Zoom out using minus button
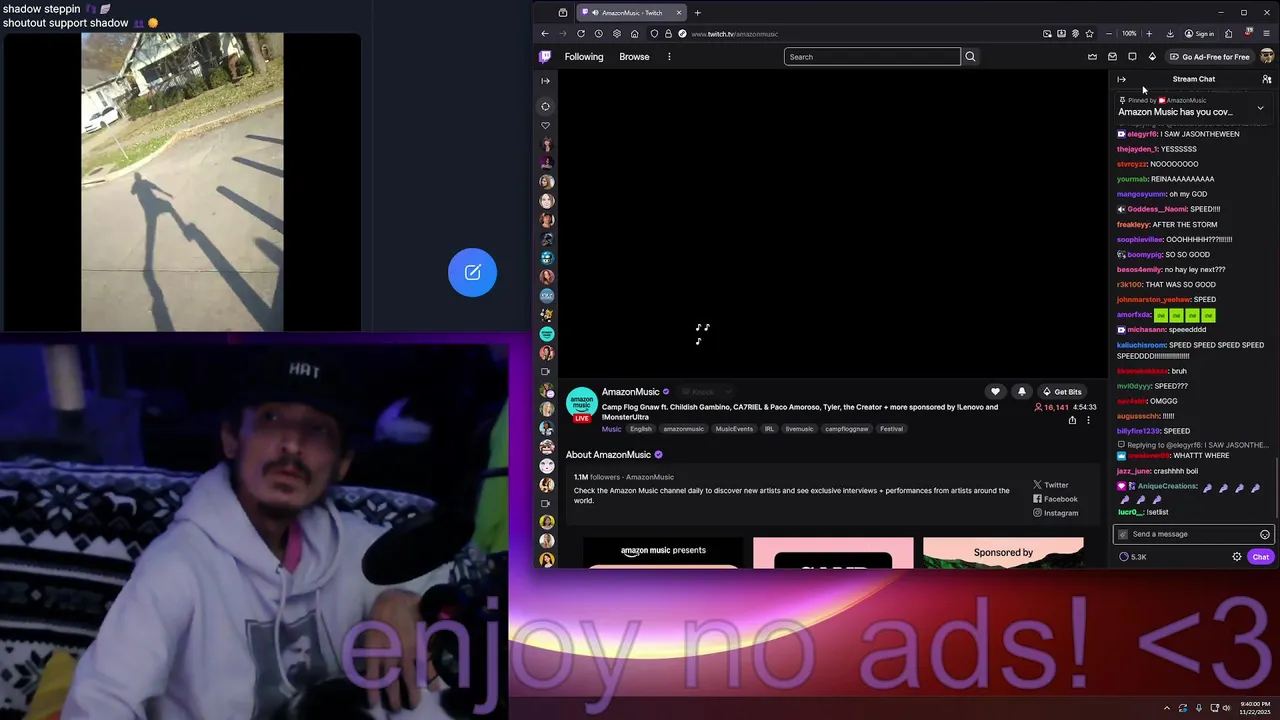1280x720 pixels. point(1108,34)
